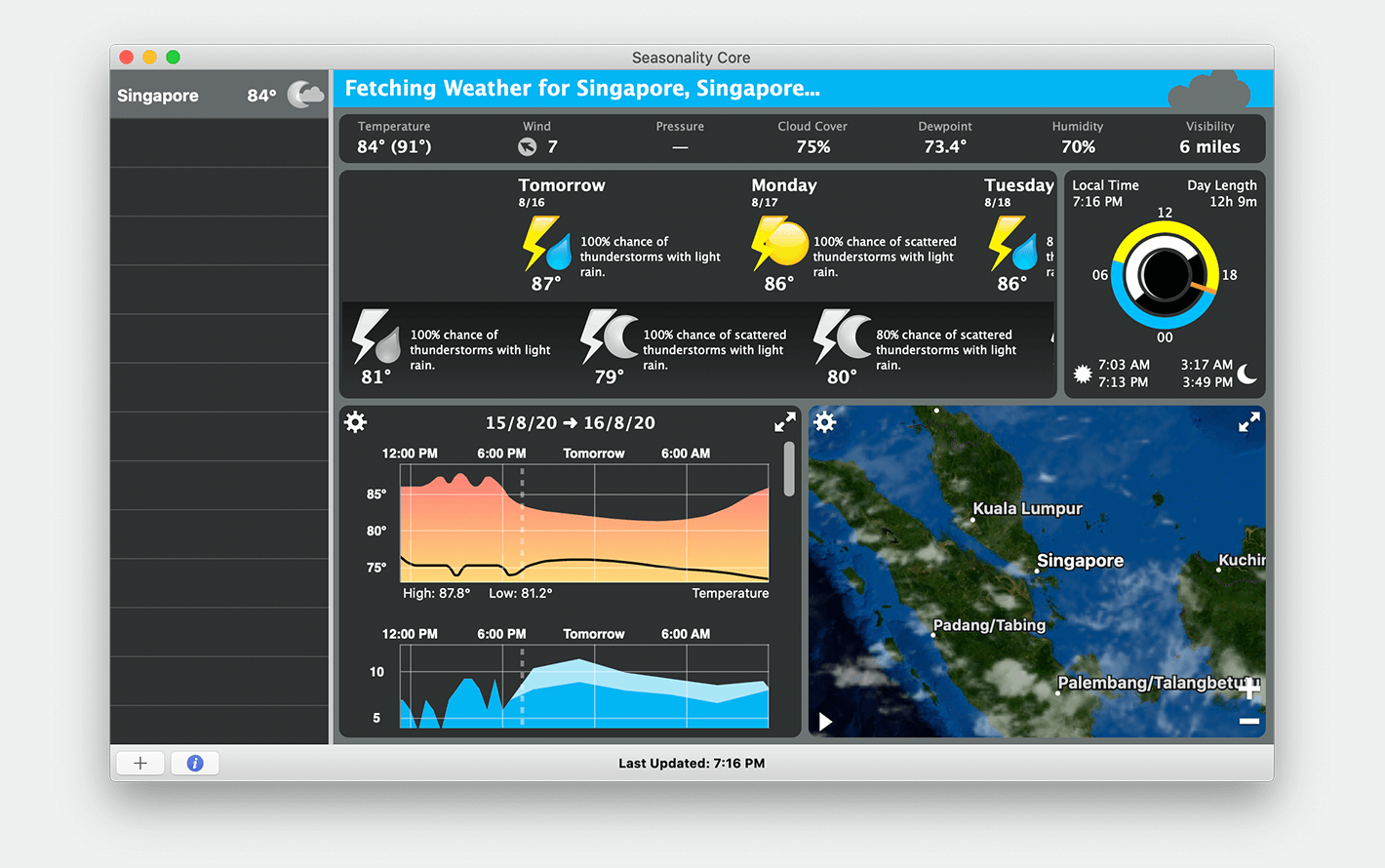Click the wind direction compass icon
This screenshot has width=1385, height=868.
point(527,147)
